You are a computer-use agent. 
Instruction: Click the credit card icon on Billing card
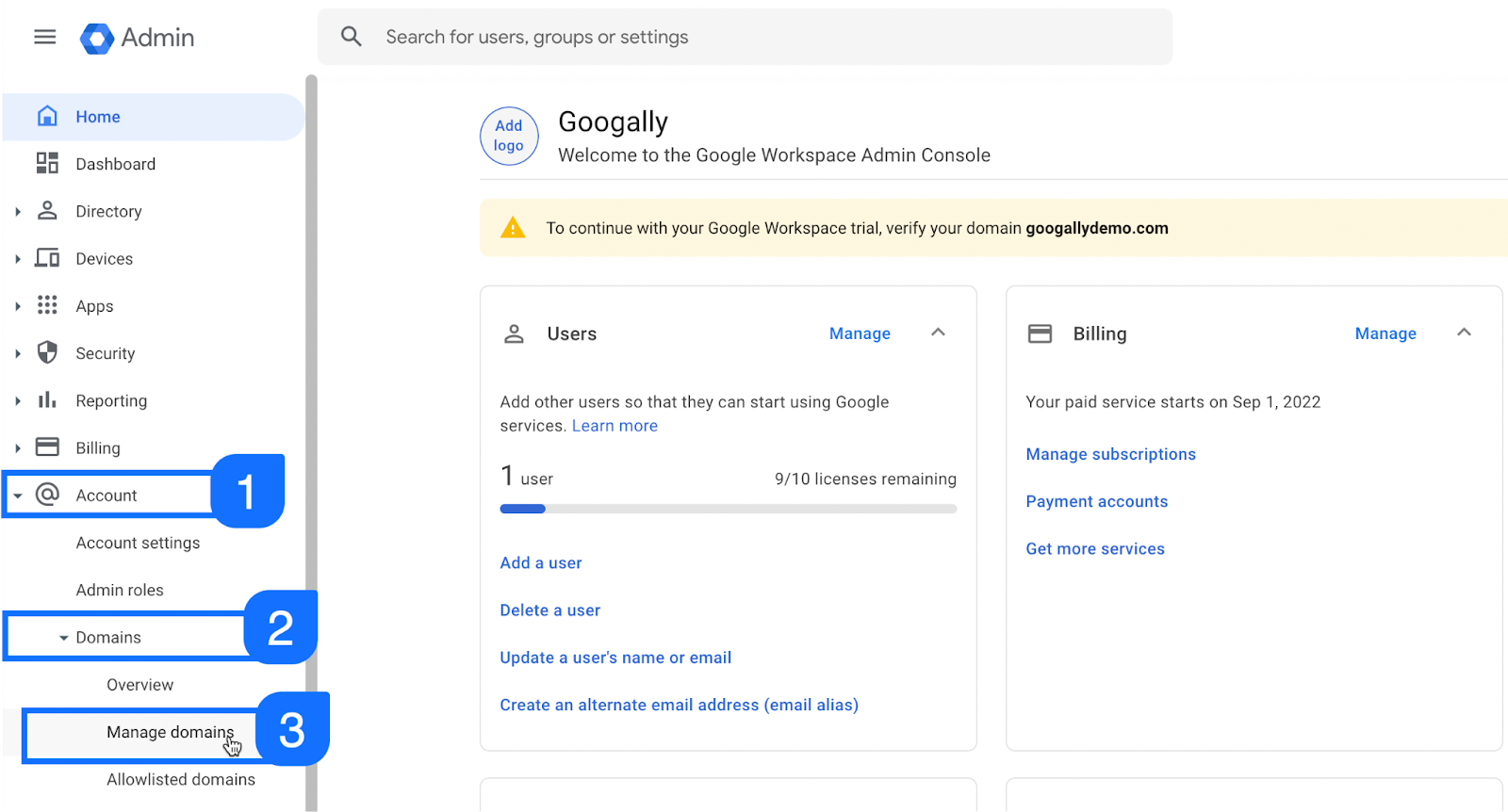(x=1040, y=333)
